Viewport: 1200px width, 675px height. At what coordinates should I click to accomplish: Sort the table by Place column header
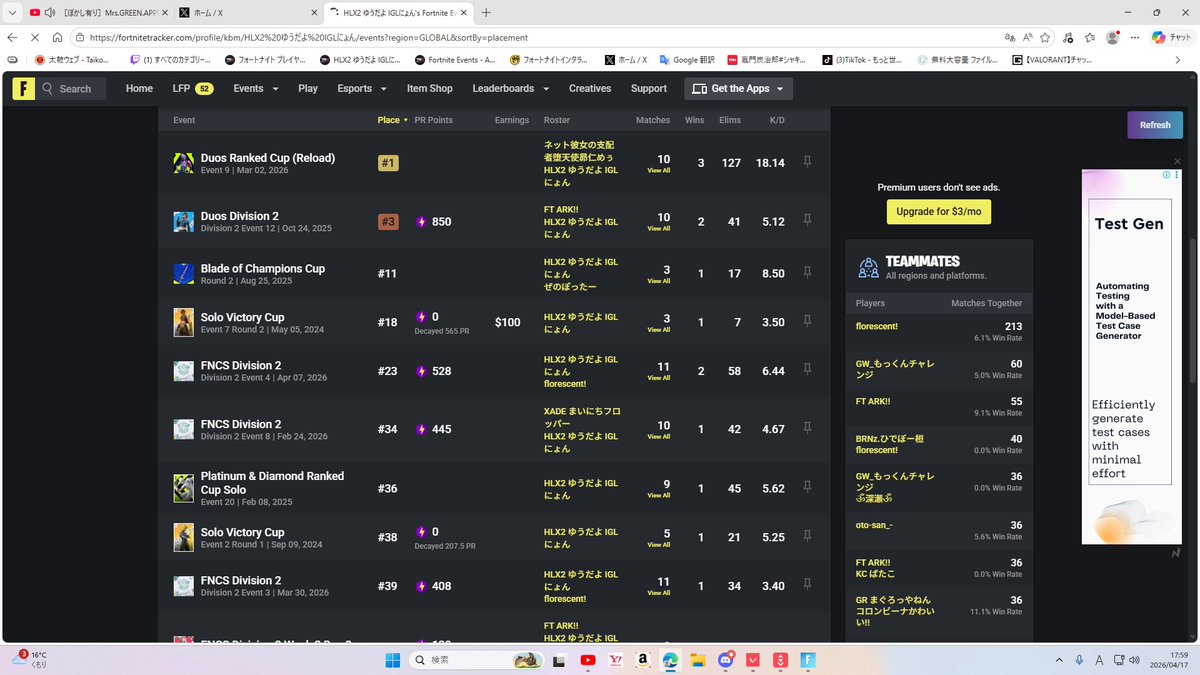393,120
